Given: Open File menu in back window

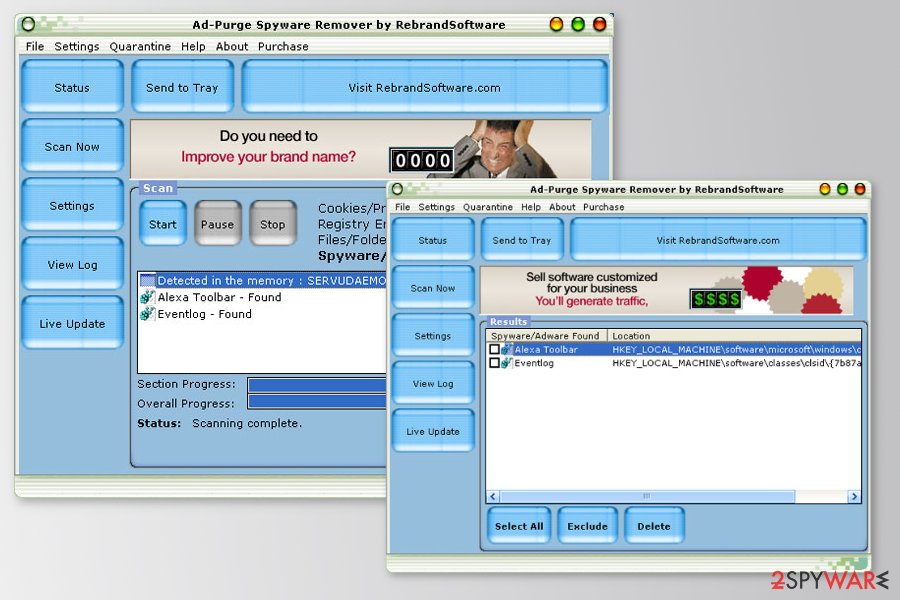Looking at the screenshot, I should pyautogui.click(x=35, y=47).
